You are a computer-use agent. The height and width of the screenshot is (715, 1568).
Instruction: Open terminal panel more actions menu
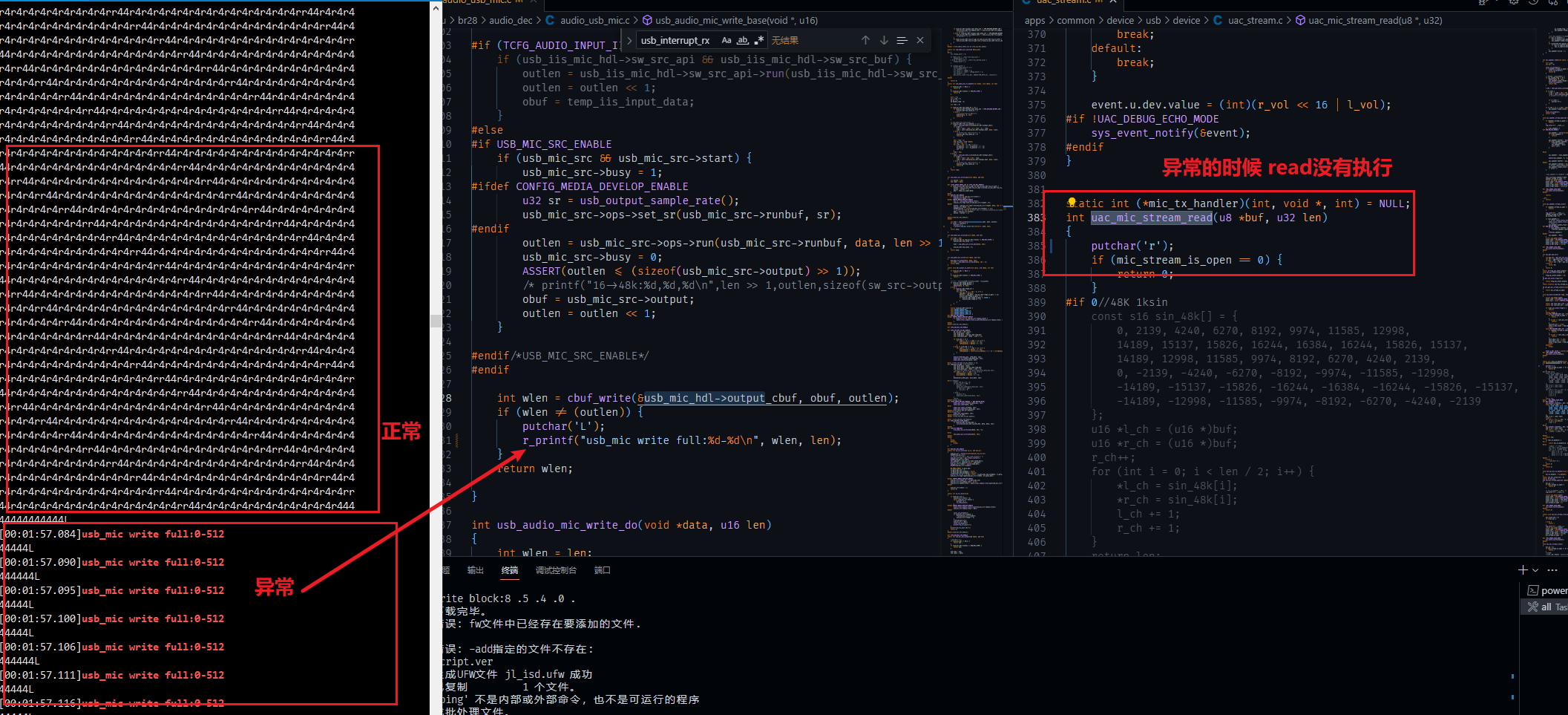[1552, 570]
